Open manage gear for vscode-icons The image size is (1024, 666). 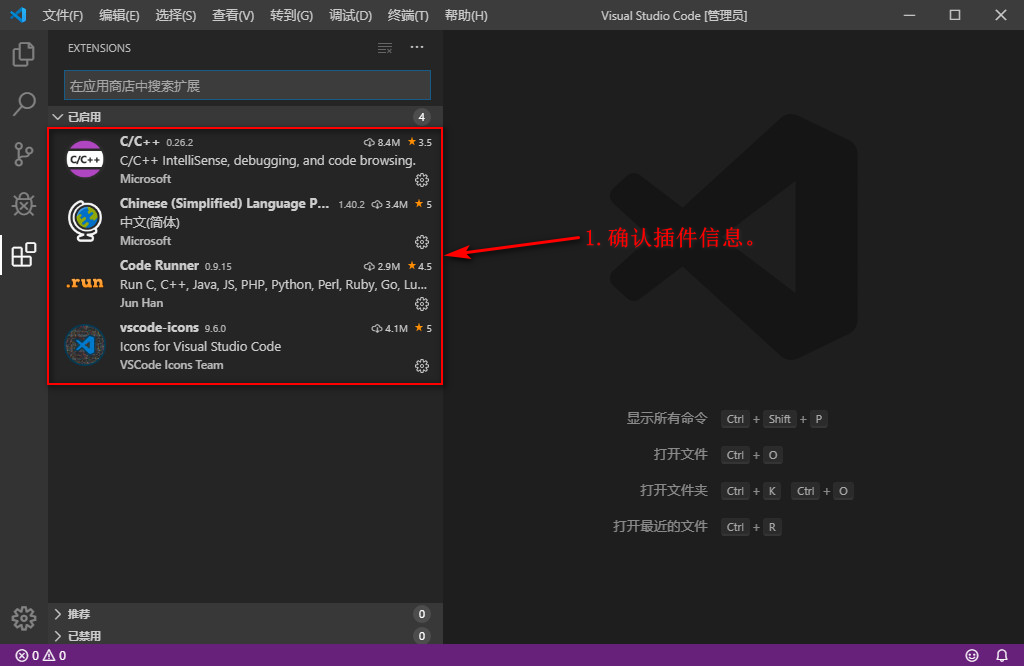[422, 366]
